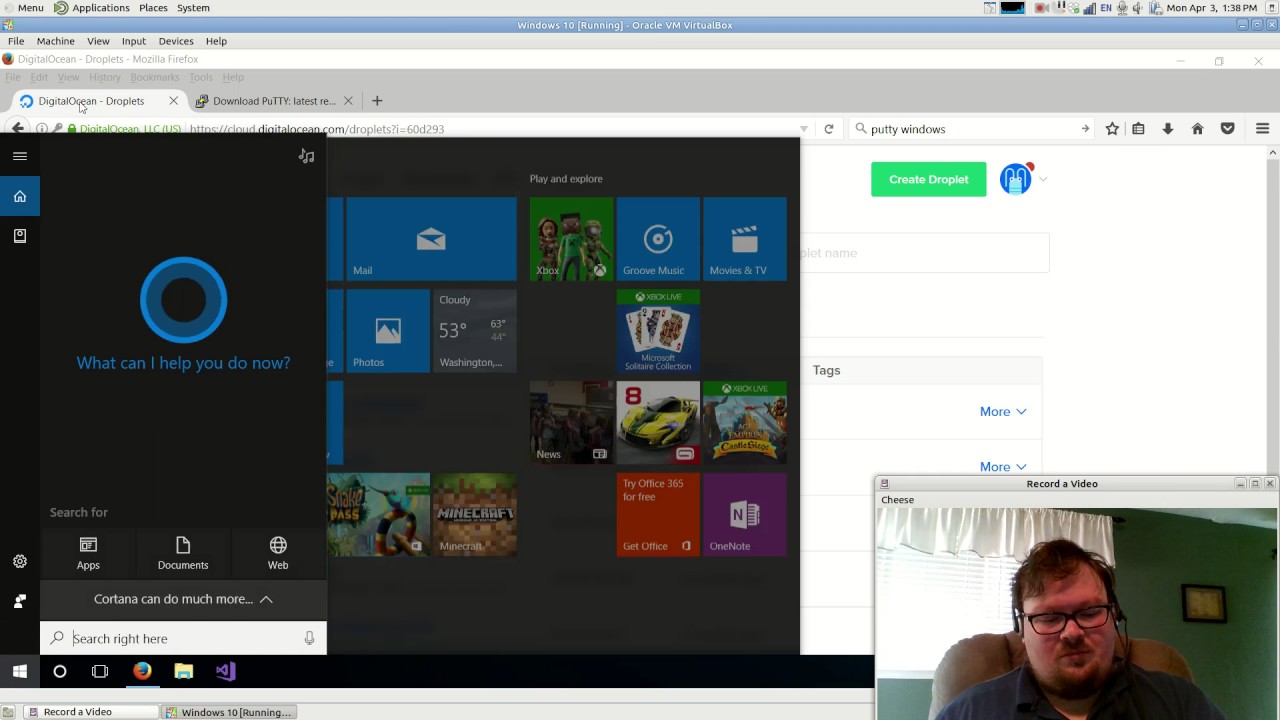The image size is (1280, 720).
Task: Click the Search right here box
Action: click(183, 638)
